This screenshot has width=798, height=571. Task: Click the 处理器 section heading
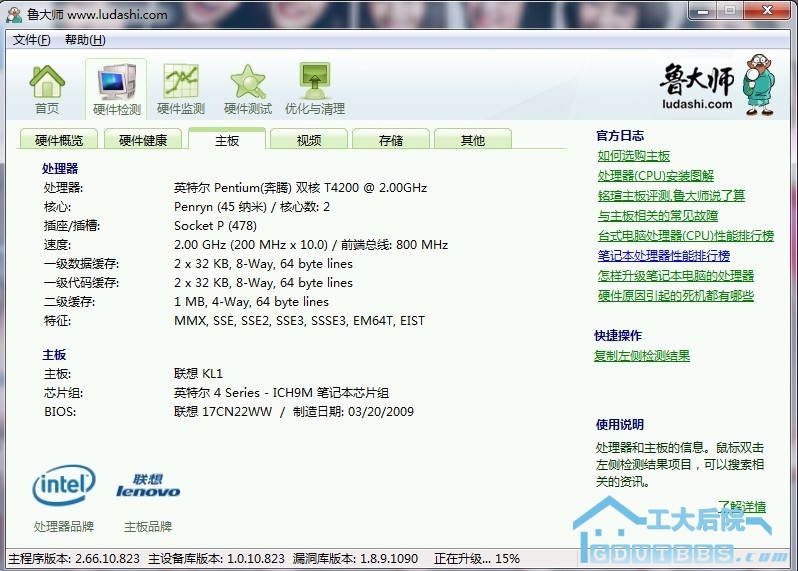tap(60, 168)
